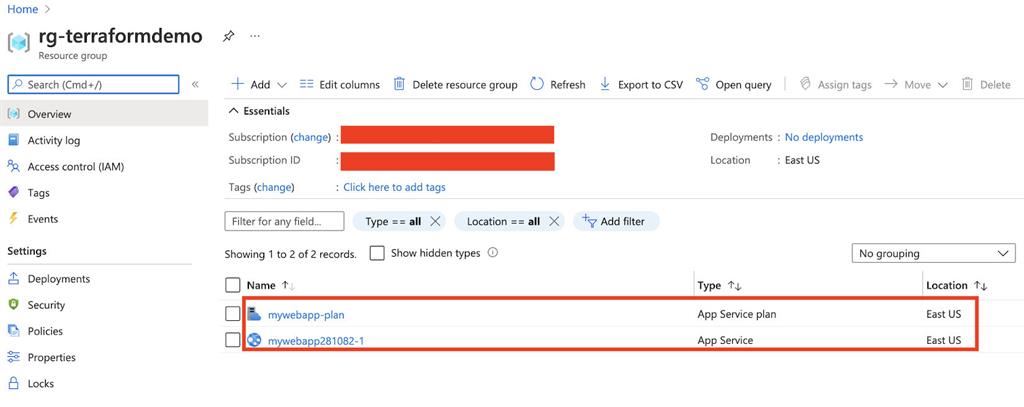Viewport: 1024px width, 407px height.
Task: Click the App Service globe icon for mywebapp281082-1
Action: click(254, 340)
